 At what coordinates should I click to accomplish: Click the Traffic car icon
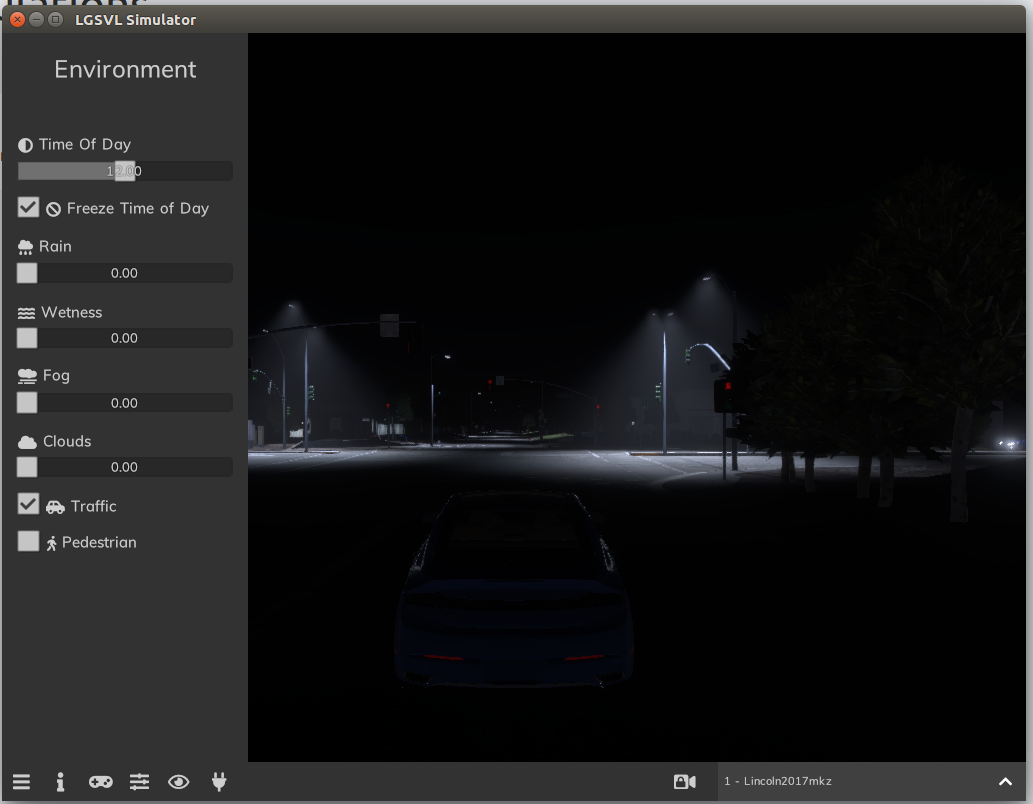pos(54,505)
